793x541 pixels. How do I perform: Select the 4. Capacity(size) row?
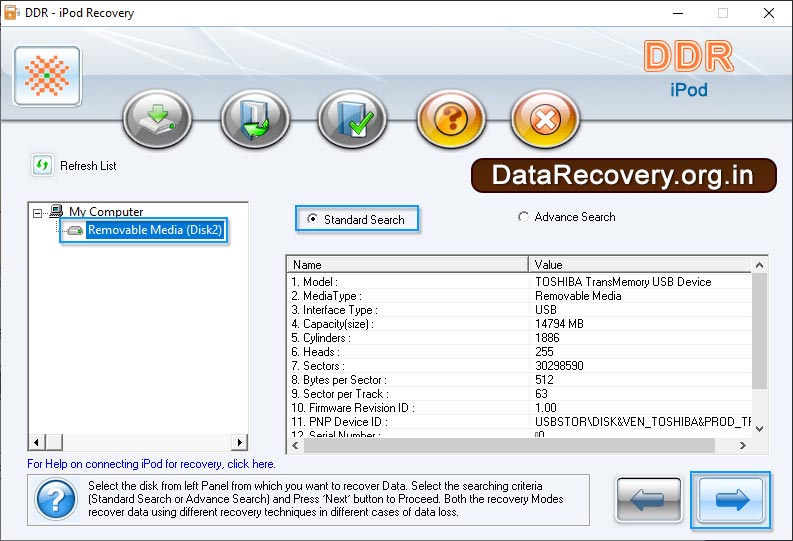[519, 324]
